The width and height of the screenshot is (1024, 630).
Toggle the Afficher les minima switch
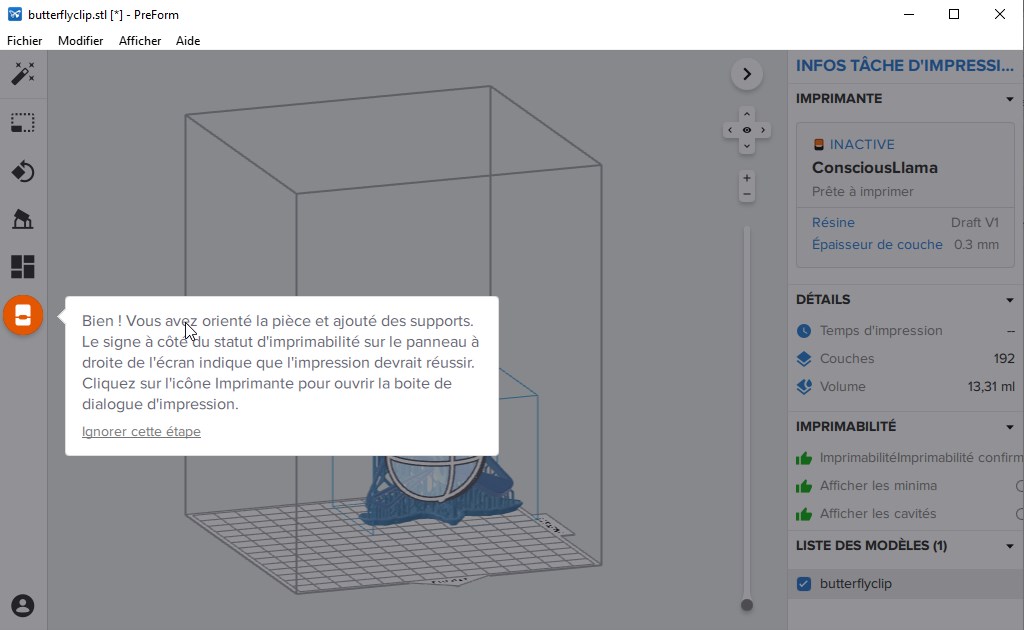click(1019, 486)
